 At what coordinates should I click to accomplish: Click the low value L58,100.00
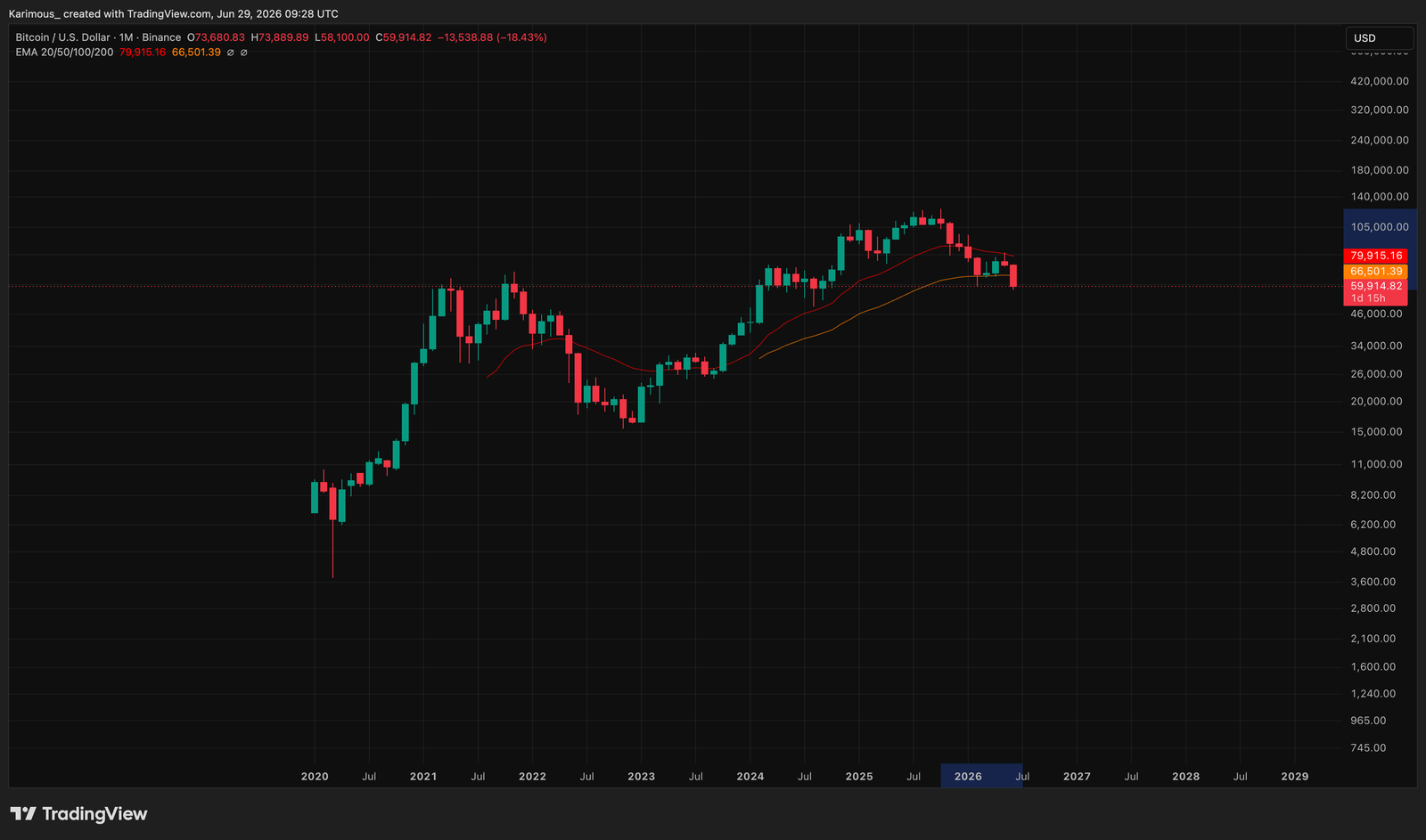342,37
